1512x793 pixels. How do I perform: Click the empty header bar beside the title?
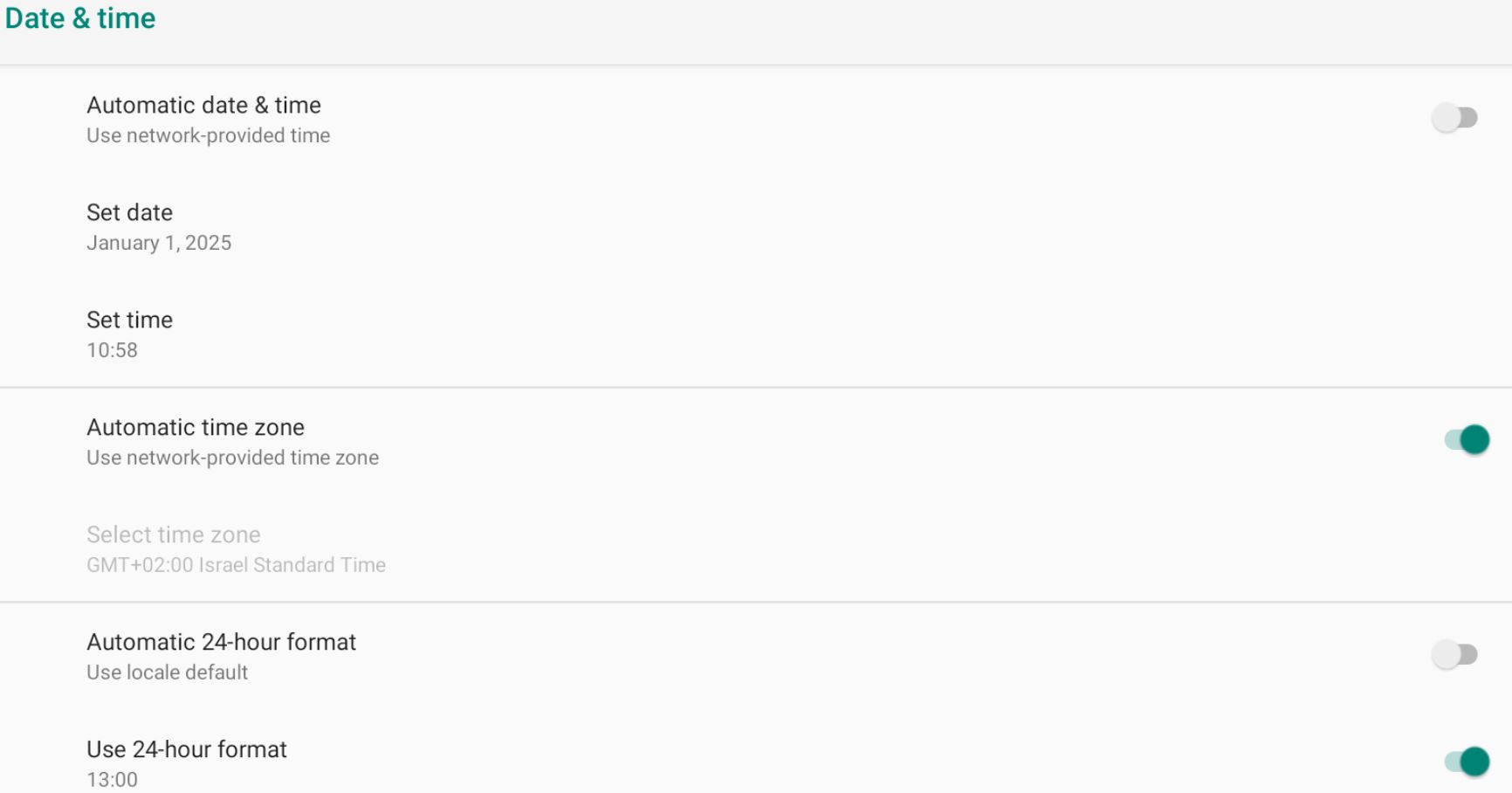786,26
